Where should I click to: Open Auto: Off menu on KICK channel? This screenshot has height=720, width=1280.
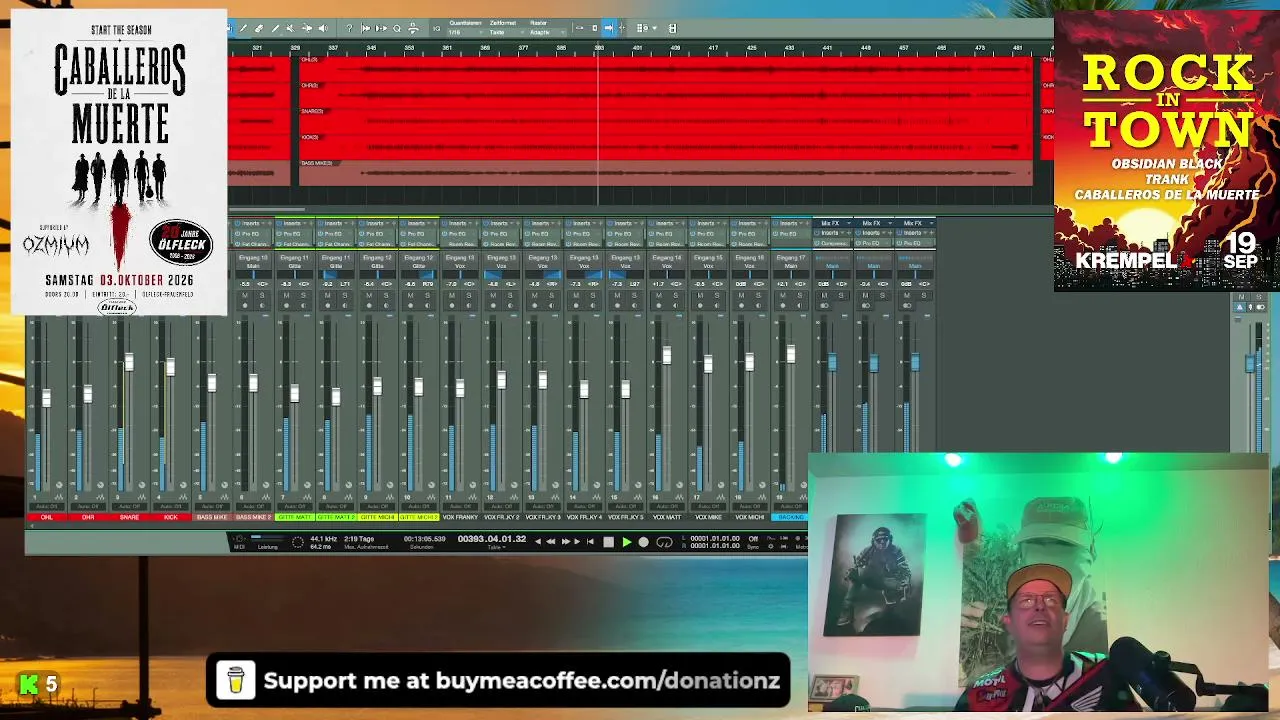[170, 508]
